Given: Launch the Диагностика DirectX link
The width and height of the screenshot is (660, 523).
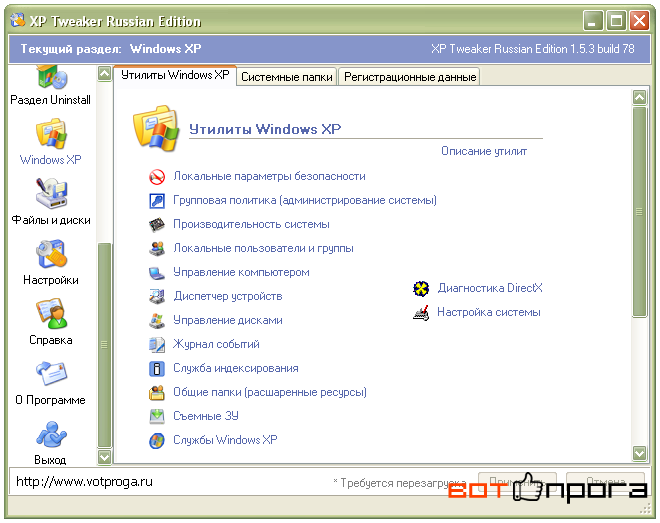Looking at the screenshot, I should point(490,288).
